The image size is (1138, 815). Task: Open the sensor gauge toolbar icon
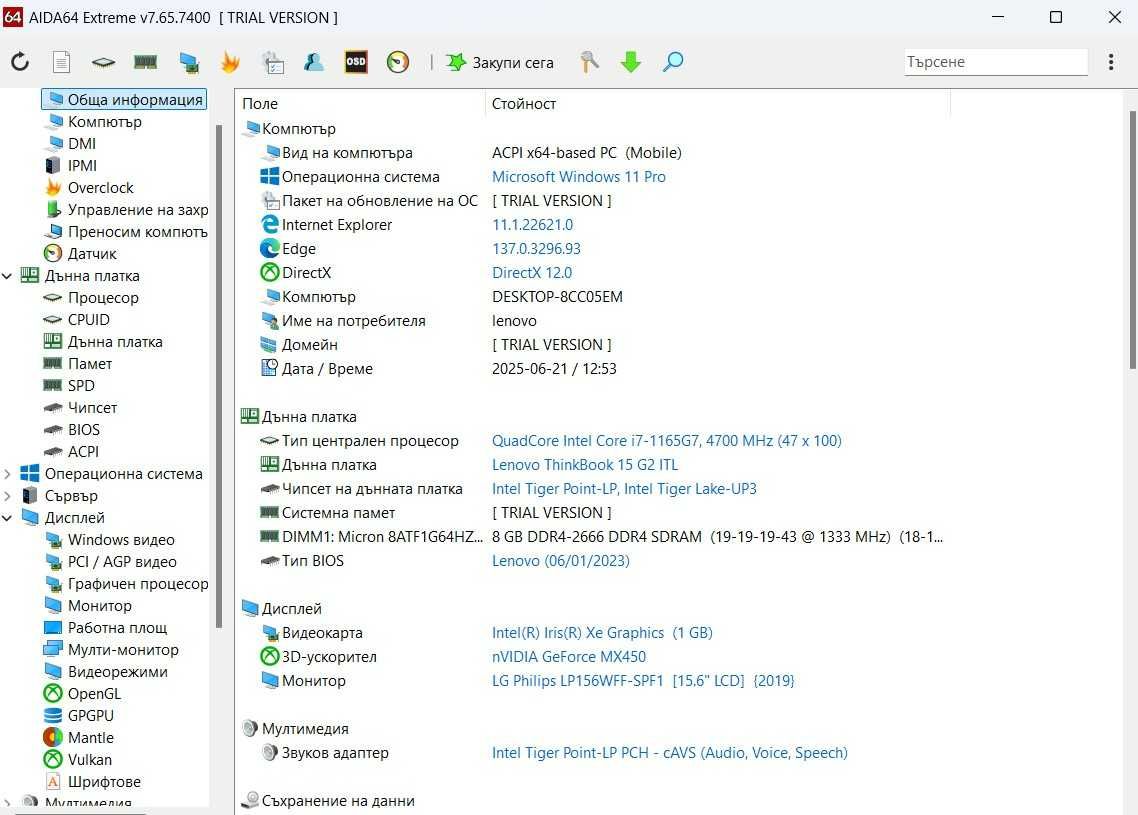(x=398, y=62)
